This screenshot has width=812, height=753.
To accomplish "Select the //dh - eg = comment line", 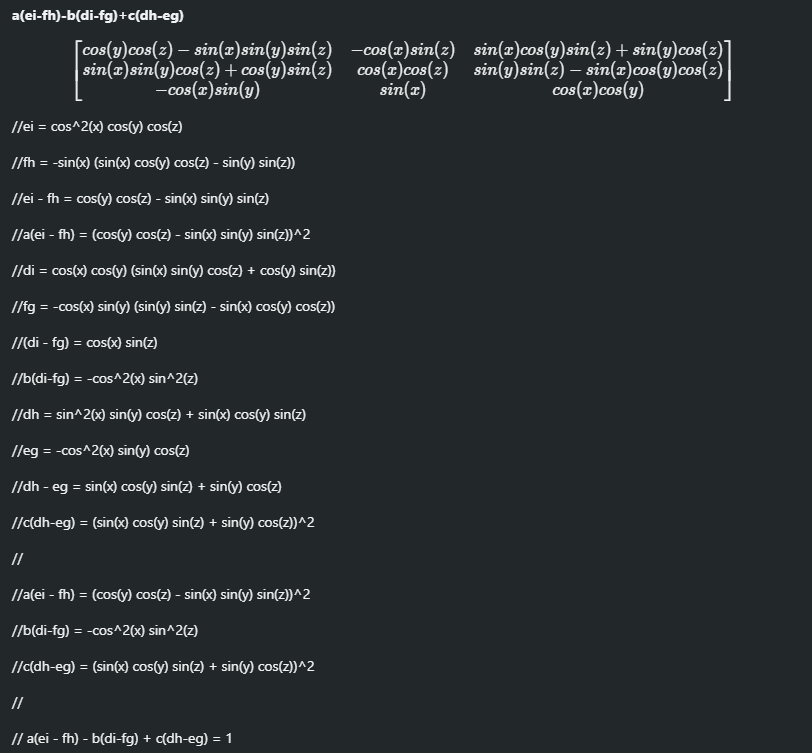I will click(x=146, y=487).
